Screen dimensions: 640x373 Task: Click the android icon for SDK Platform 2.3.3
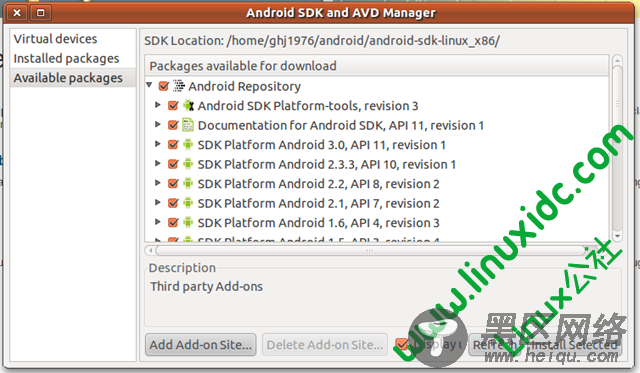pos(188,164)
